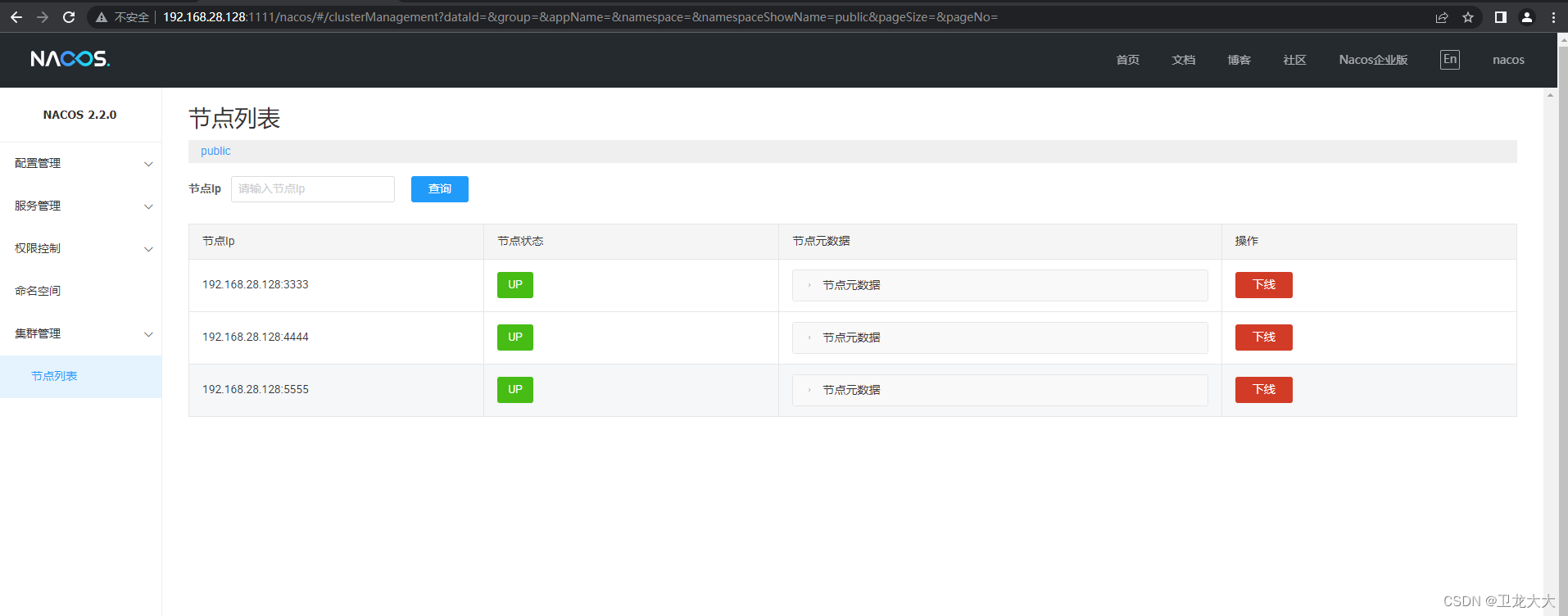The image size is (1568, 616).
Task: Take node 192.168.28.128:3333 offline with 下线
Action: 1264,285
